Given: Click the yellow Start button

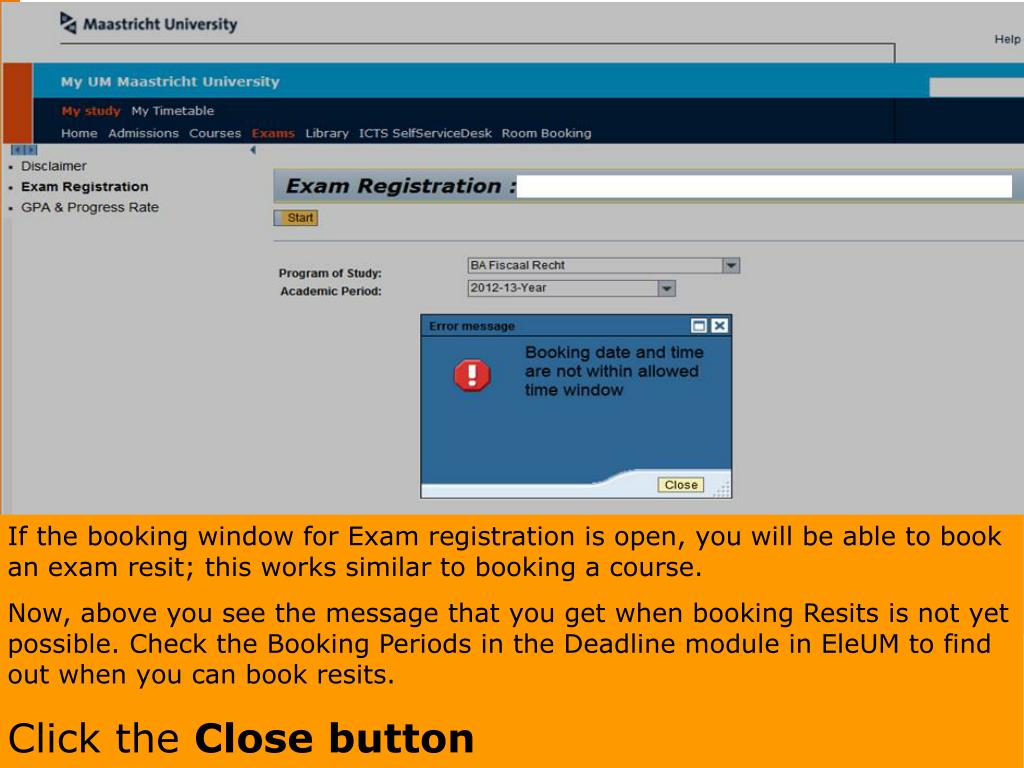Looking at the screenshot, I should (x=296, y=218).
